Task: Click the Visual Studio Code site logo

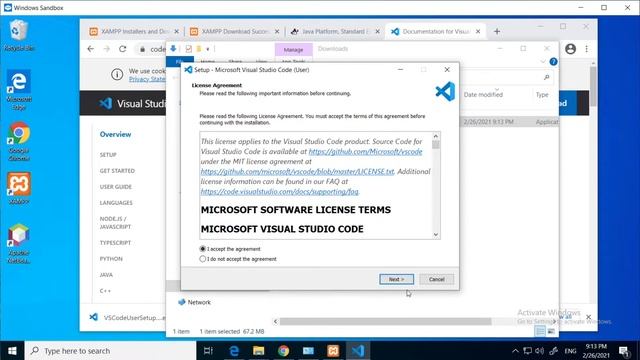Action: pyautogui.click(x=132, y=104)
